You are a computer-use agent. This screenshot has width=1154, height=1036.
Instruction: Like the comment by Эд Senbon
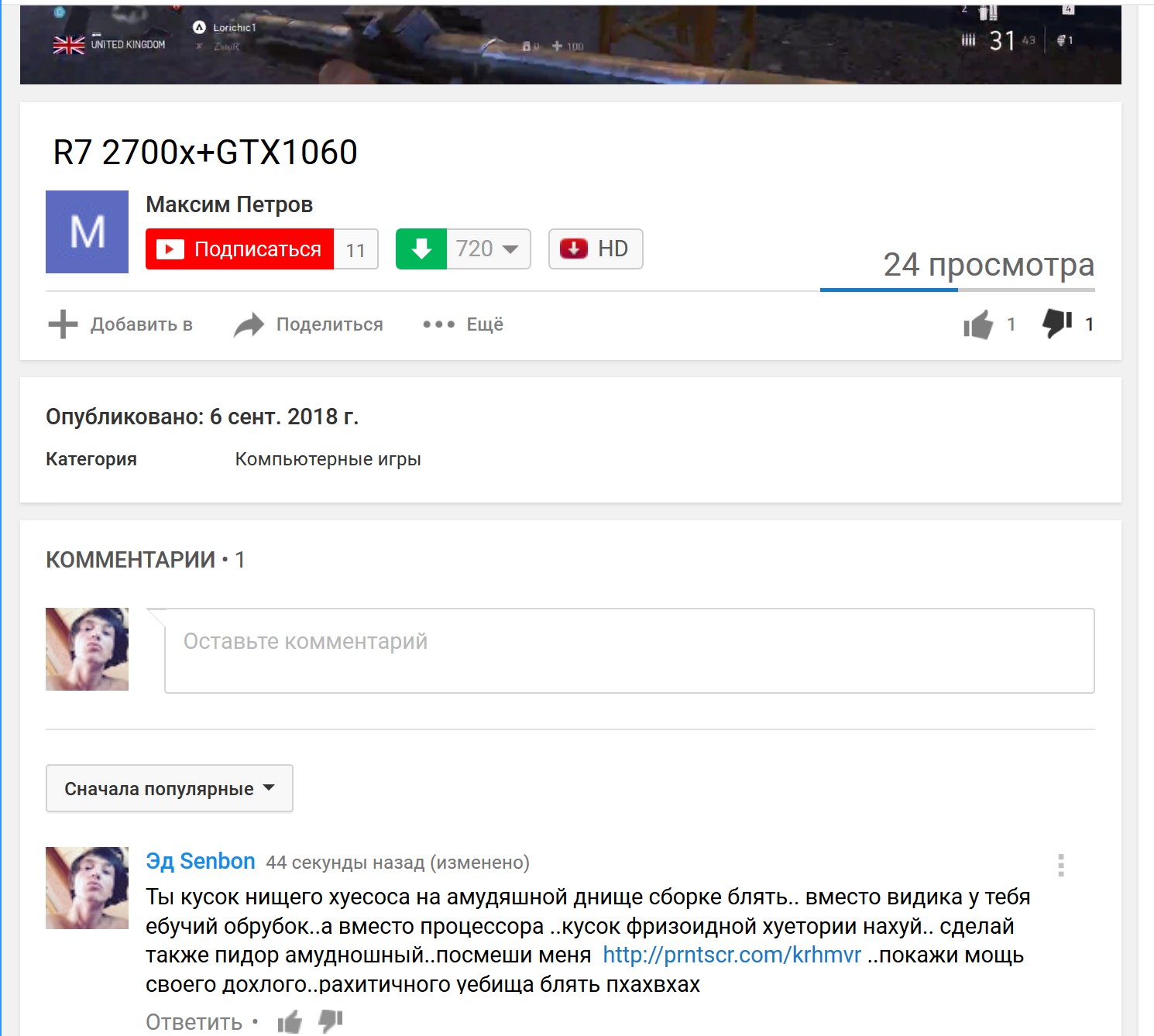pos(290,1022)
